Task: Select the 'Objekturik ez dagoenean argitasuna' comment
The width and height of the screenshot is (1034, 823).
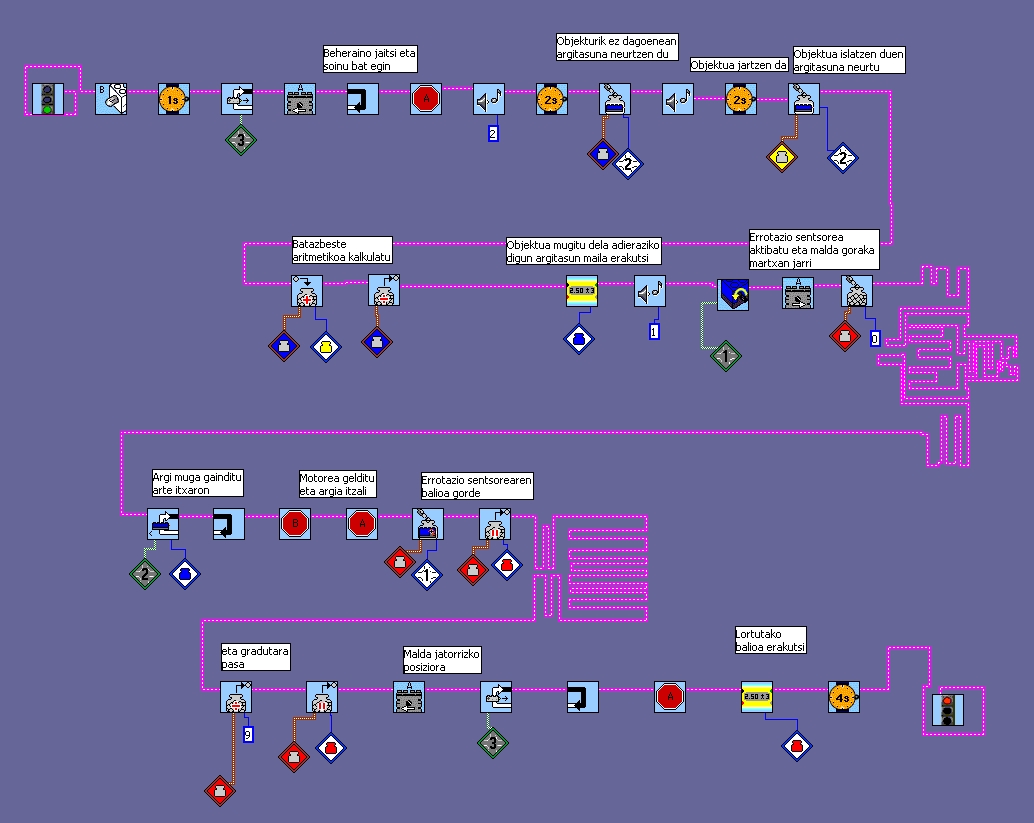Action: (617, 47)
